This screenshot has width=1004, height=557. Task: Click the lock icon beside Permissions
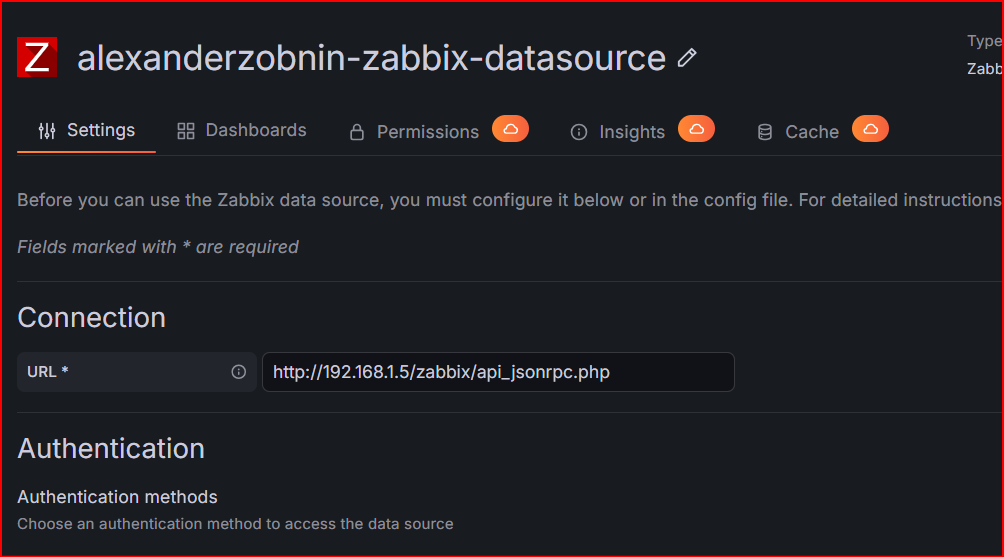[x=357, y=132]
